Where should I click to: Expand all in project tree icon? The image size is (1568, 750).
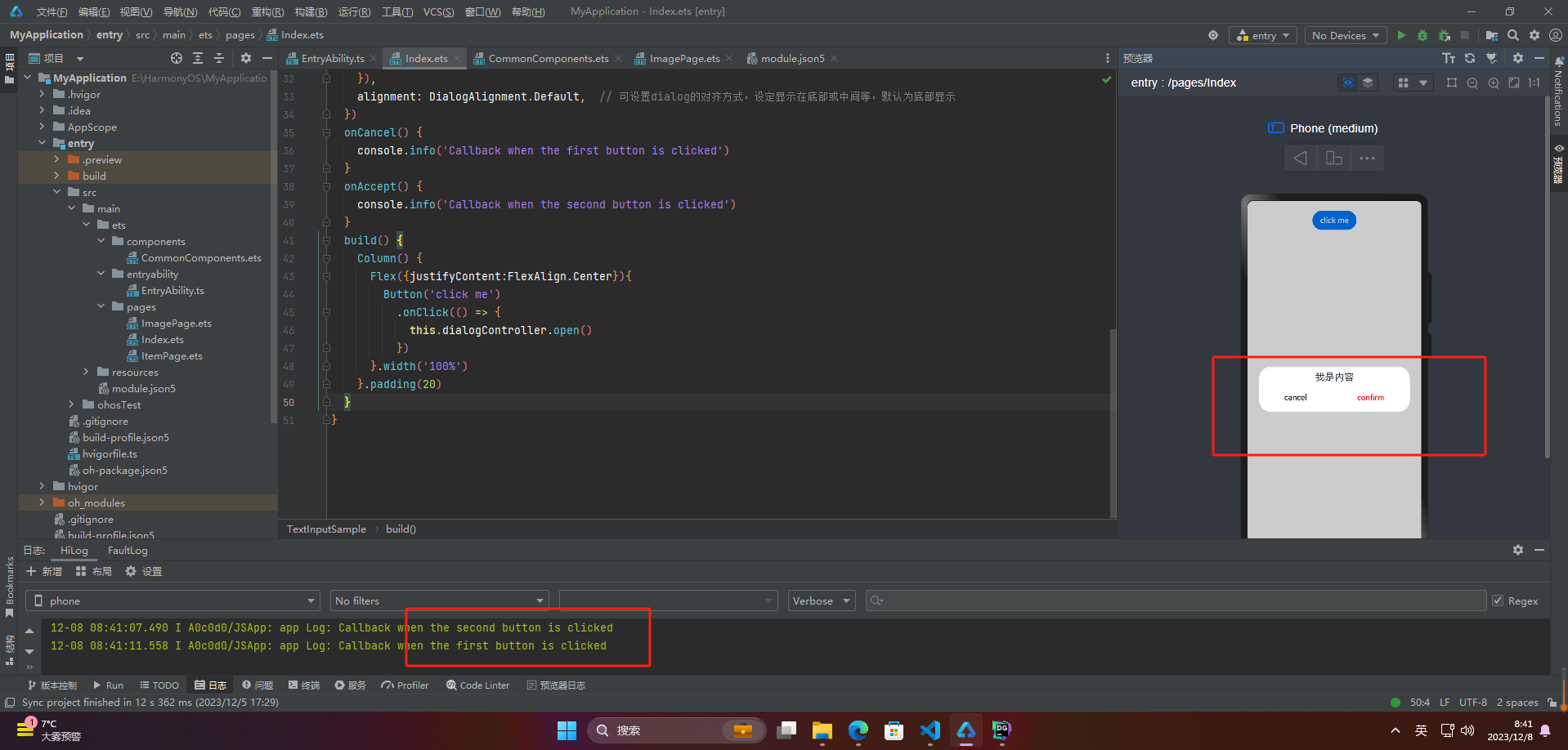pos(198,58)
